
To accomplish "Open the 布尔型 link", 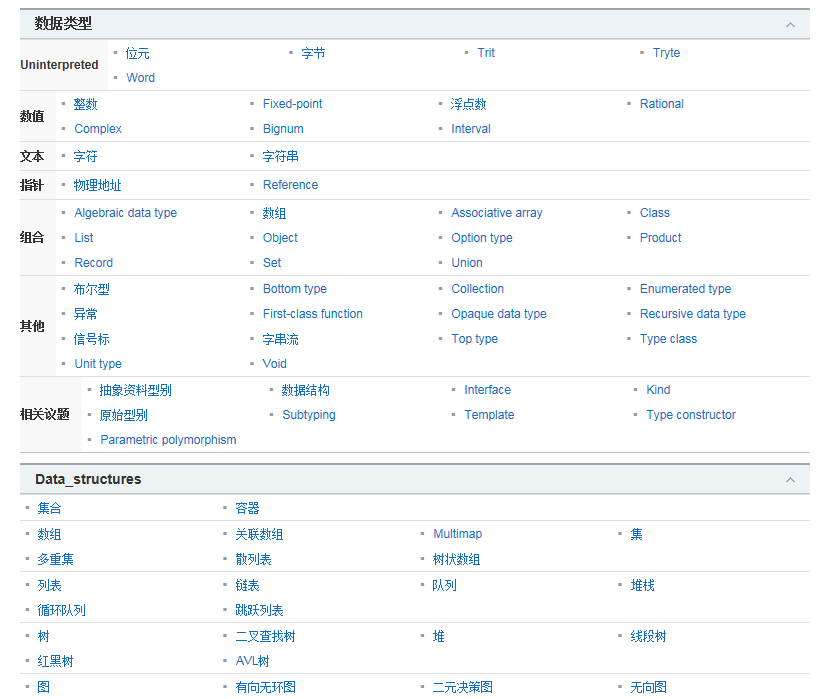I will point(91,290).
